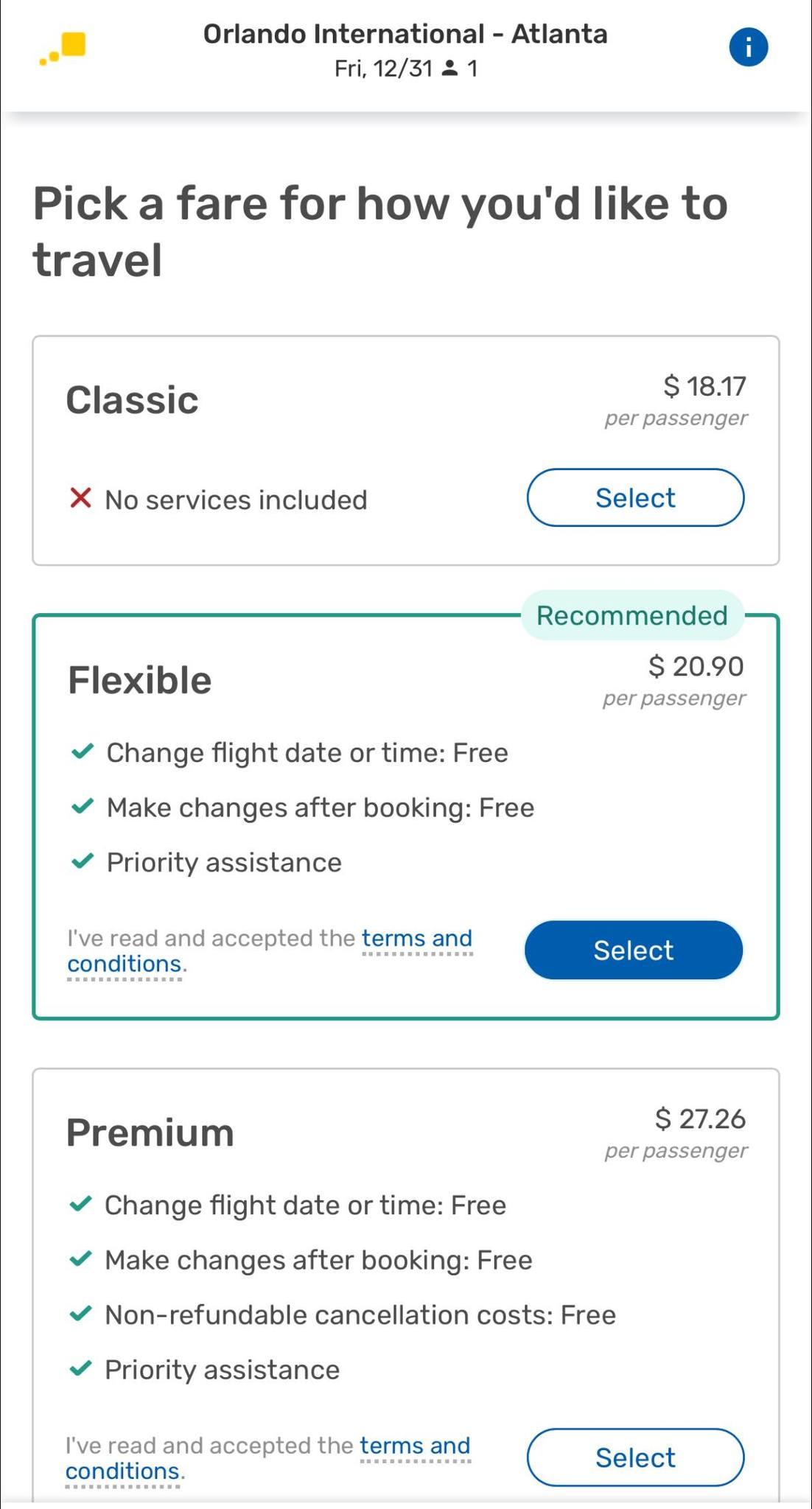Open terms and conditions in Flexible card
The width and height of the screenshot is (812, 1509).
click(x=416, y=939)
